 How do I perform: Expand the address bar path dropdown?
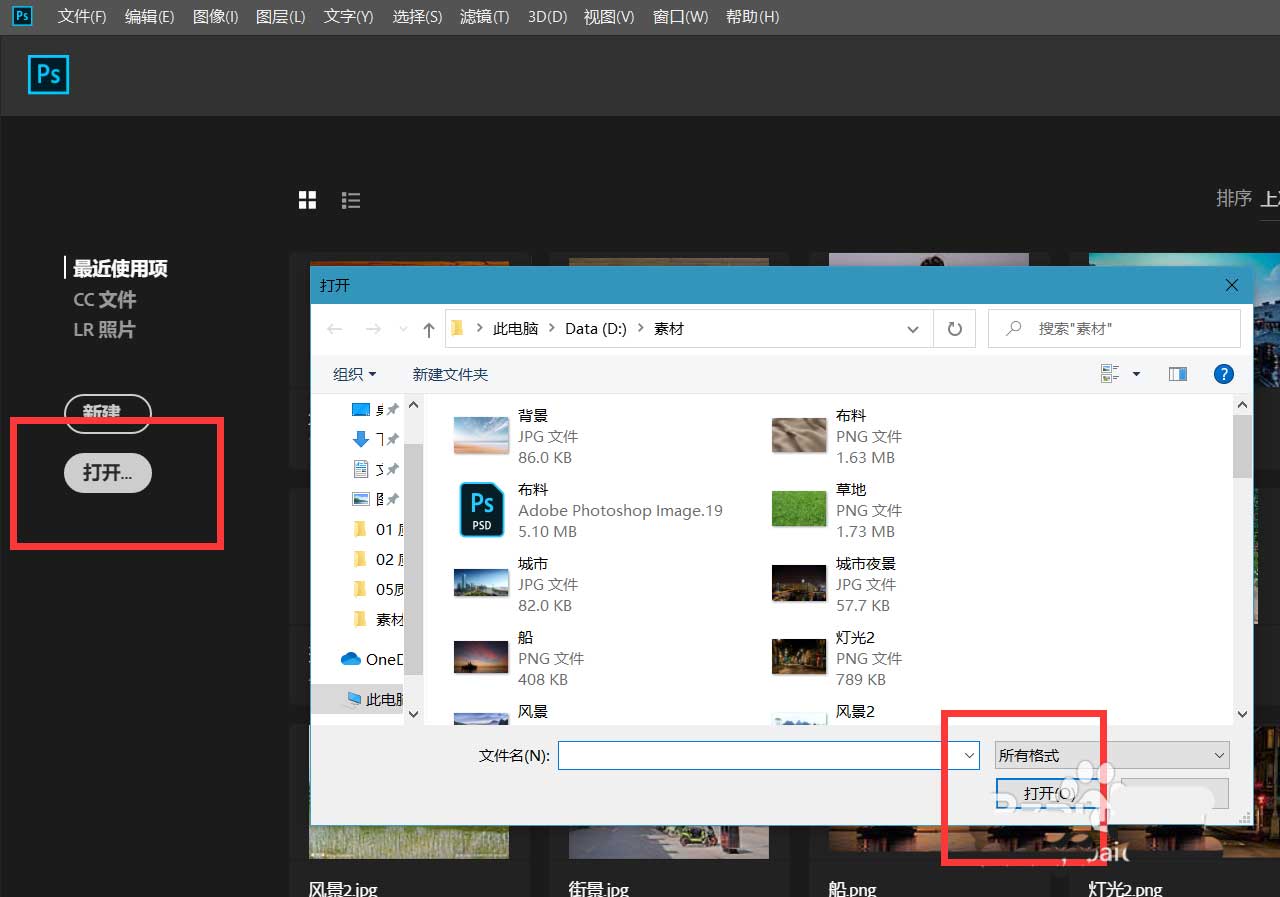click(913, 329)
